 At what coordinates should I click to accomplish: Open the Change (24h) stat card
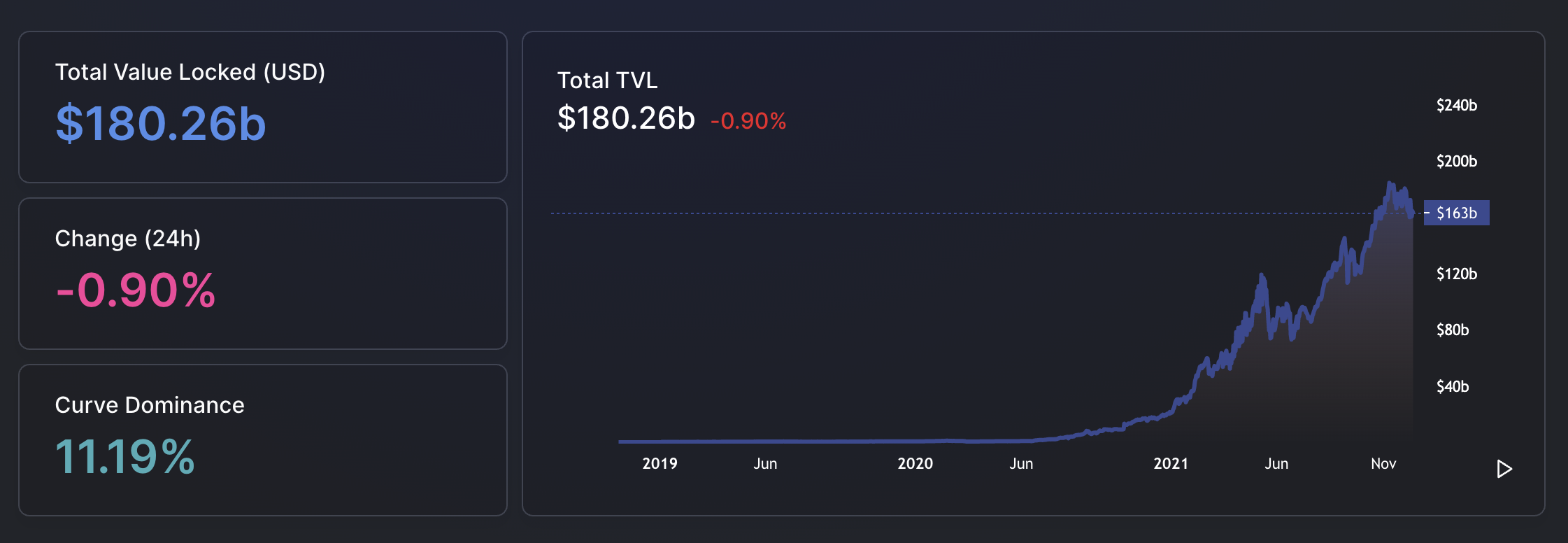[x=262, y=273]
